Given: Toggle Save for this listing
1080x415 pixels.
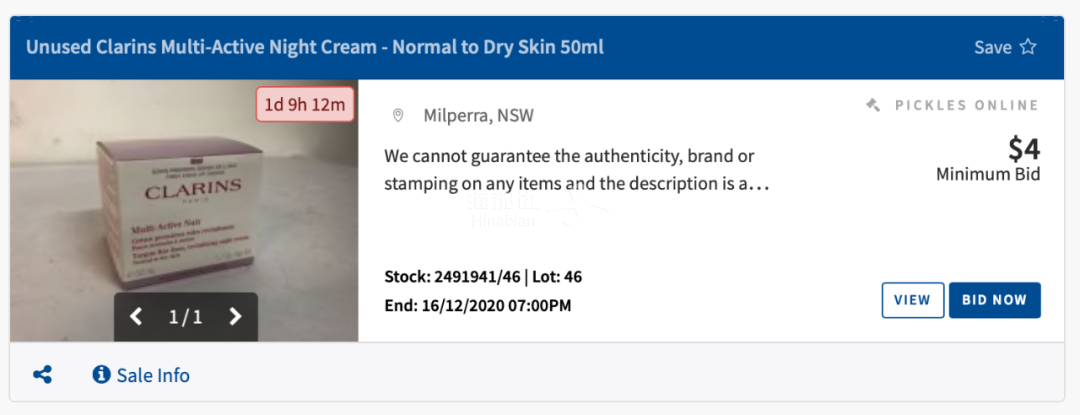Looking at the screenshot, I should click(x=1005, y=47).
